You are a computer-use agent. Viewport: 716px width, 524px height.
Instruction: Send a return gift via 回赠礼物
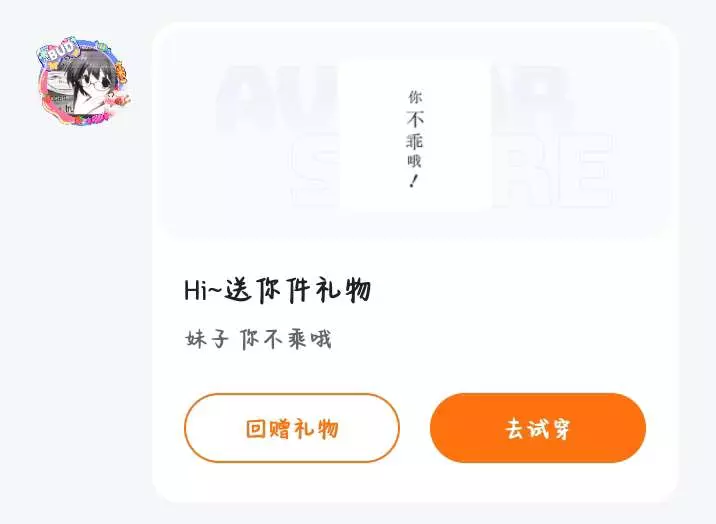tap(292, 428)
